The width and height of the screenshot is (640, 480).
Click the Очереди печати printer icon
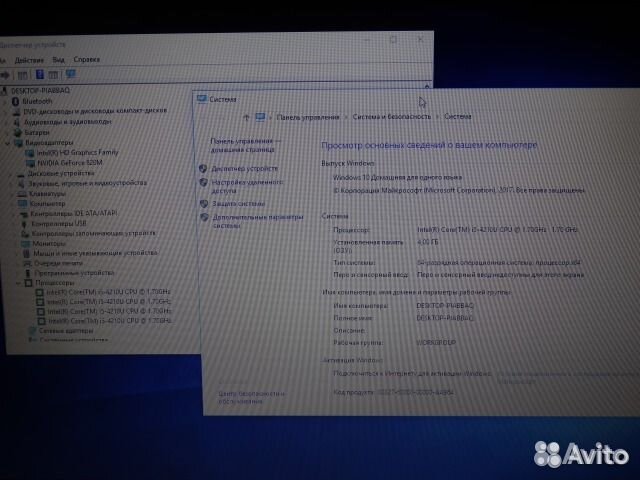pos(27,264)
